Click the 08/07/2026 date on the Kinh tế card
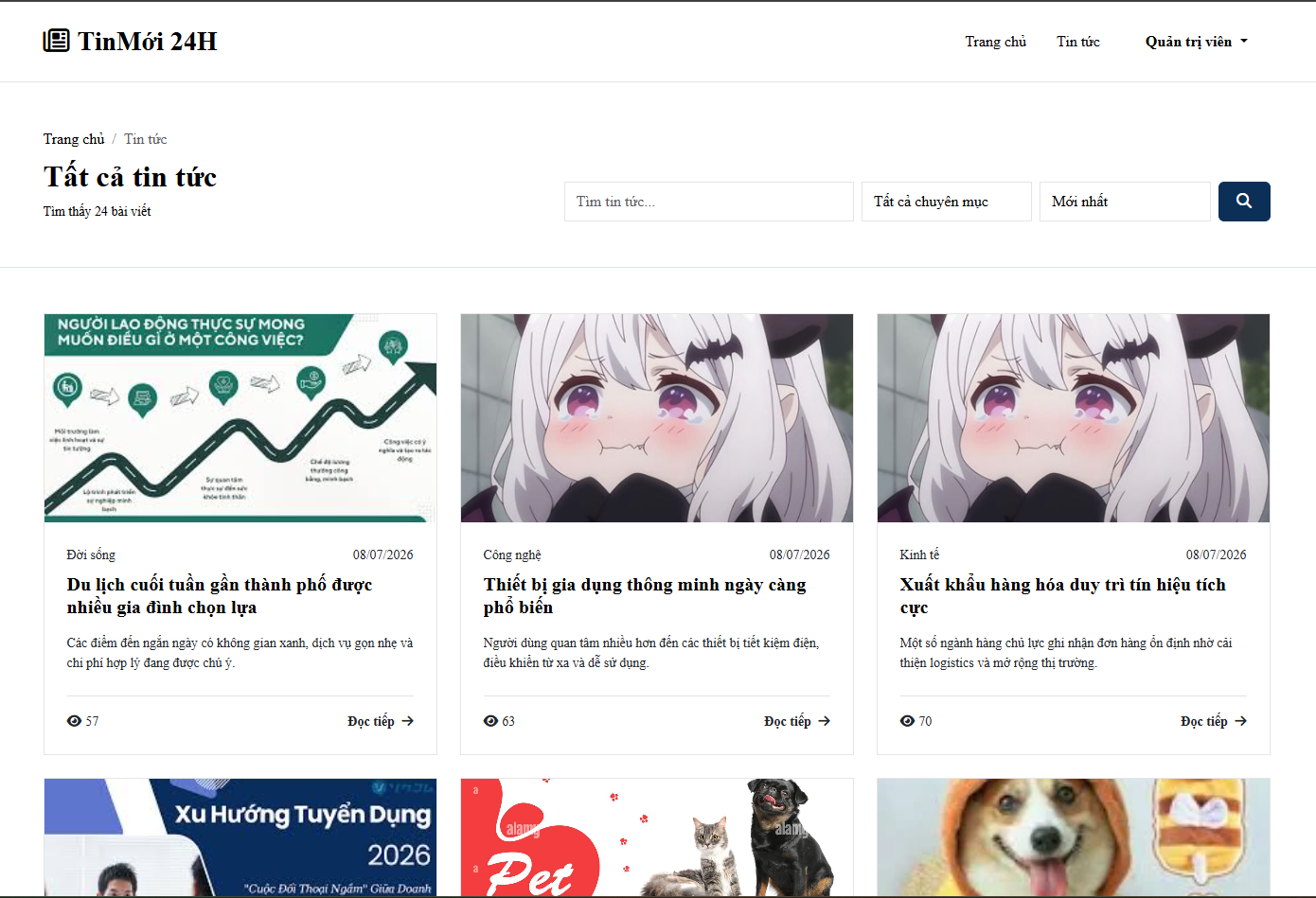The width and height of the screenshot is (1316, 898). [1217, 555]
